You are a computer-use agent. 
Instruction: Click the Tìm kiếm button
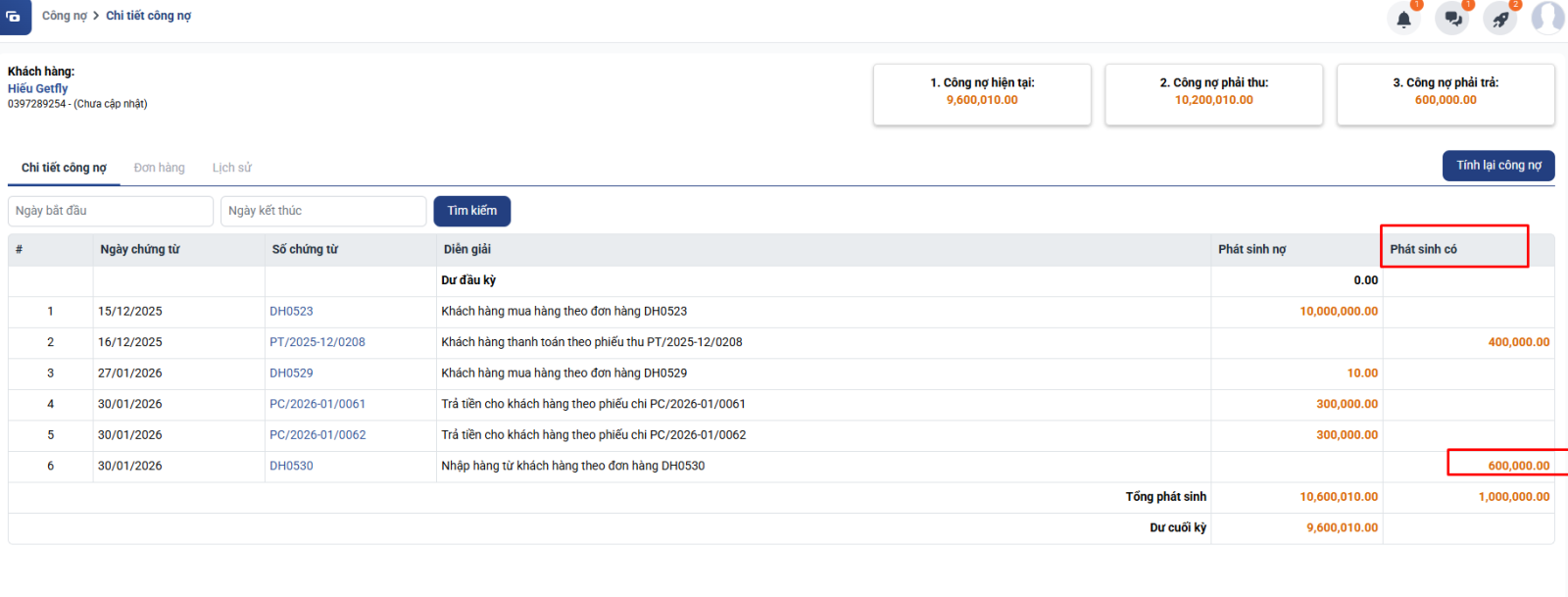tap(471, 211)
